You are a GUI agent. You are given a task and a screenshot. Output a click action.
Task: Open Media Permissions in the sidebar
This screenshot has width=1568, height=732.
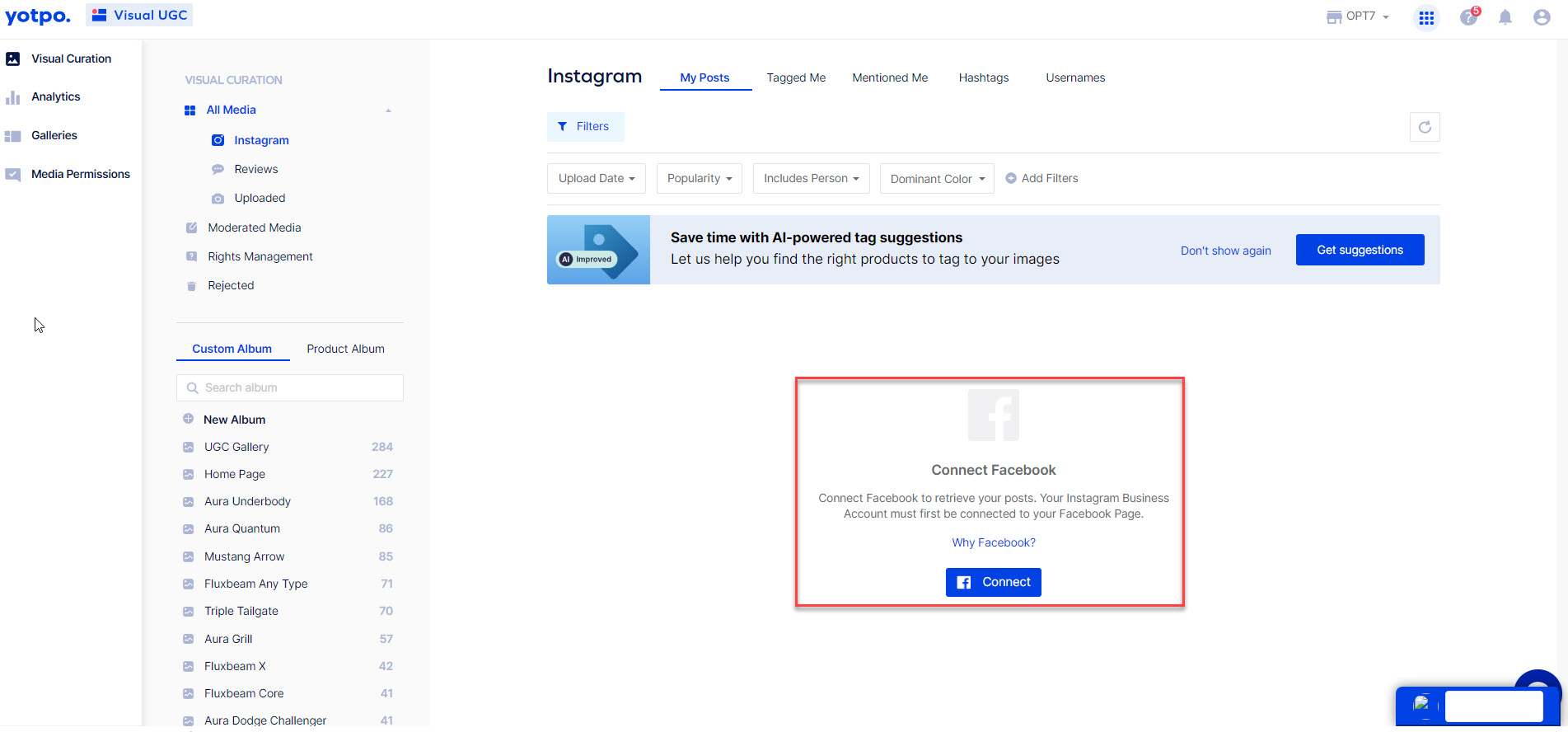[x=81, y=174]
